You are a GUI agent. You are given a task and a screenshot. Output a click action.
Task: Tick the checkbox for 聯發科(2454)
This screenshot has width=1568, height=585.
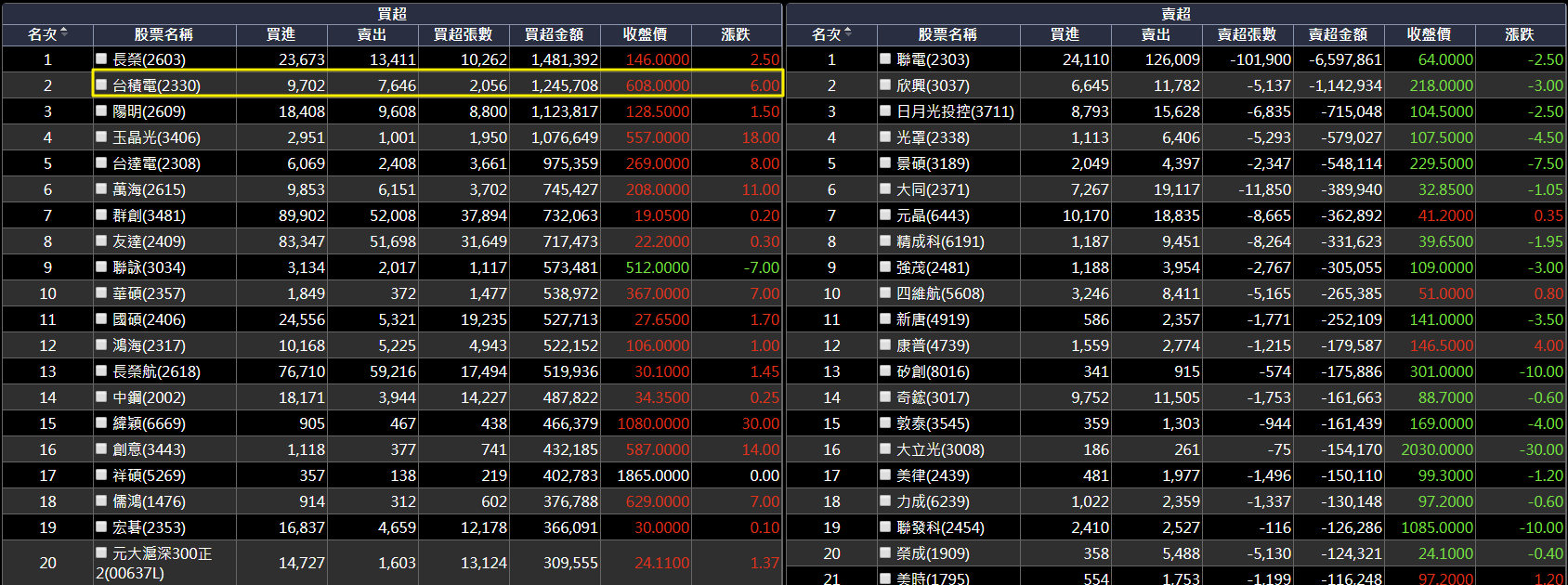tap(885, 526)
